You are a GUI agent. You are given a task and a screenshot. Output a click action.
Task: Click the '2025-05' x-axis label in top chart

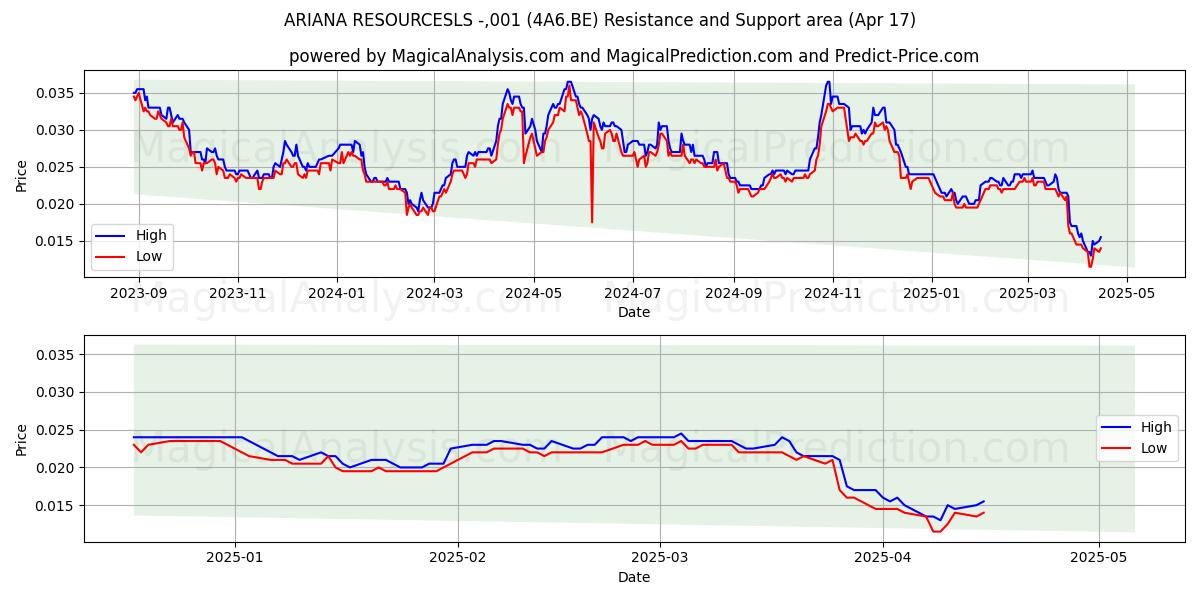click(x=1126, y=293)
